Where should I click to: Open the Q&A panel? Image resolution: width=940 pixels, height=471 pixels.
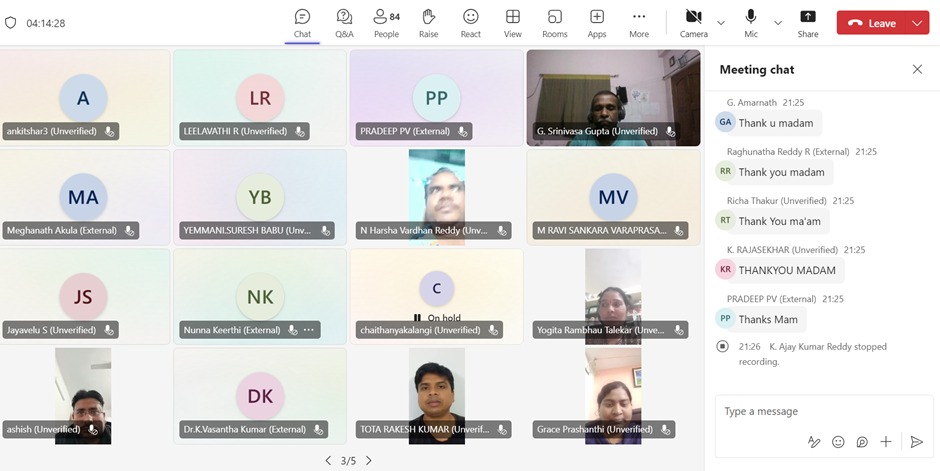point(344,23)
